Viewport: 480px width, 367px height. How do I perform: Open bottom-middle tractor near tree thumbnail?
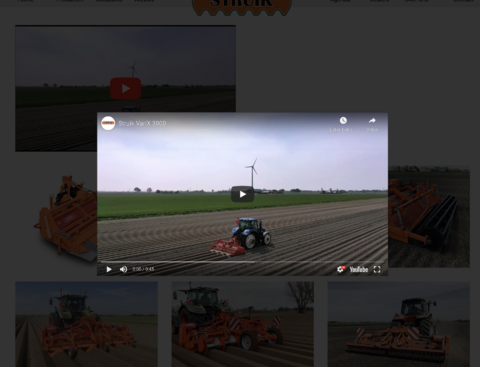pos(243,324)
